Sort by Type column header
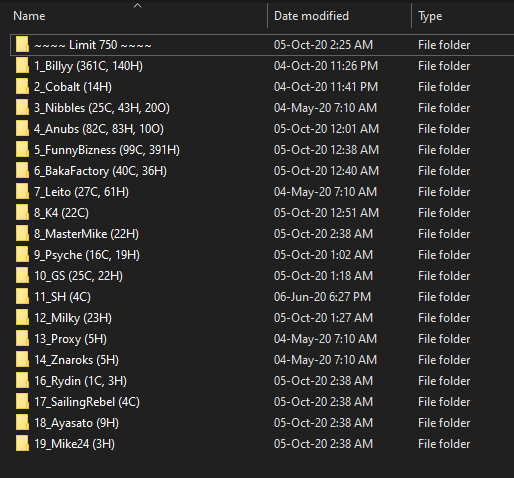This screenshot has height=478, width=514. [x=430, y=16]
